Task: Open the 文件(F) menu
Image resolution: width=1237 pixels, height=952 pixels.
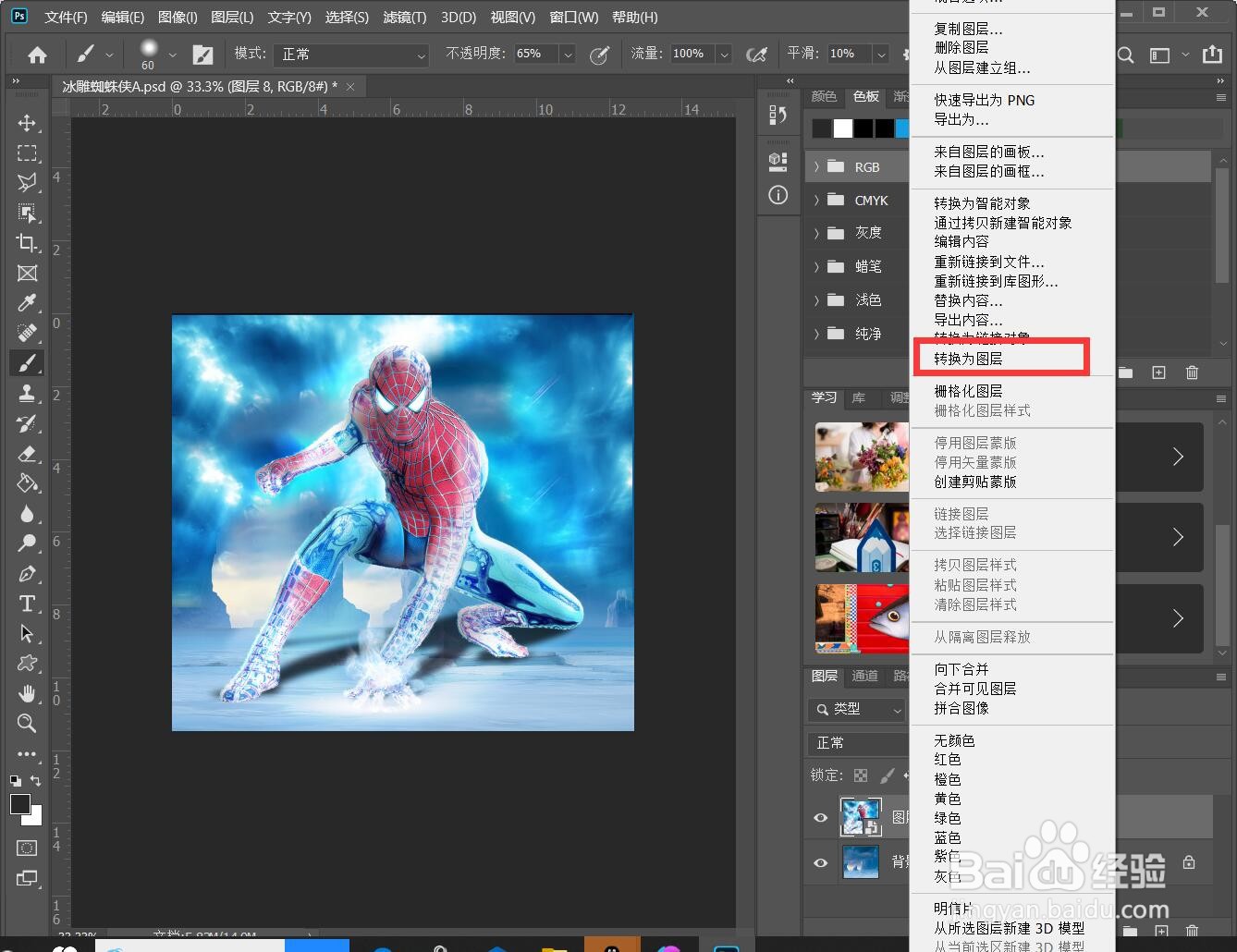Action: pyautogui.click(x=66, y=18)
